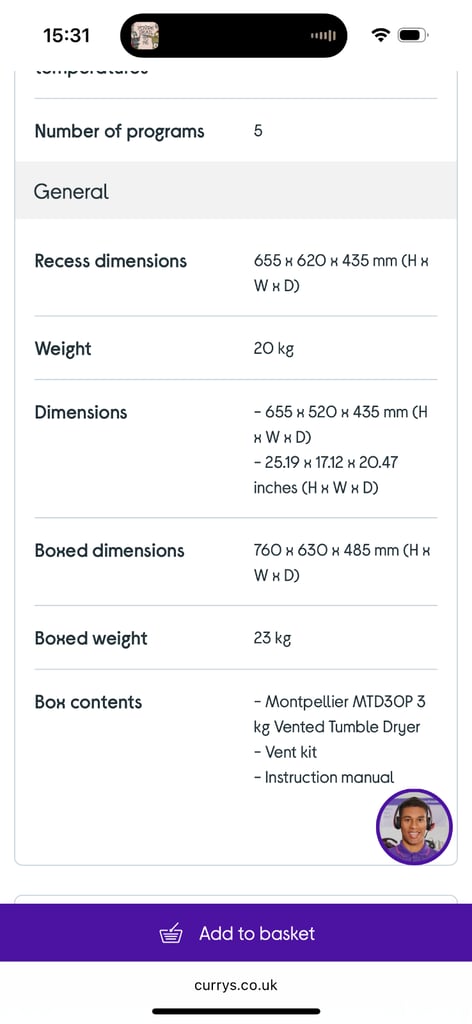The image size is (472, 1024).
Task: Tap the Recess dimensions label
Action: (110, 261)
